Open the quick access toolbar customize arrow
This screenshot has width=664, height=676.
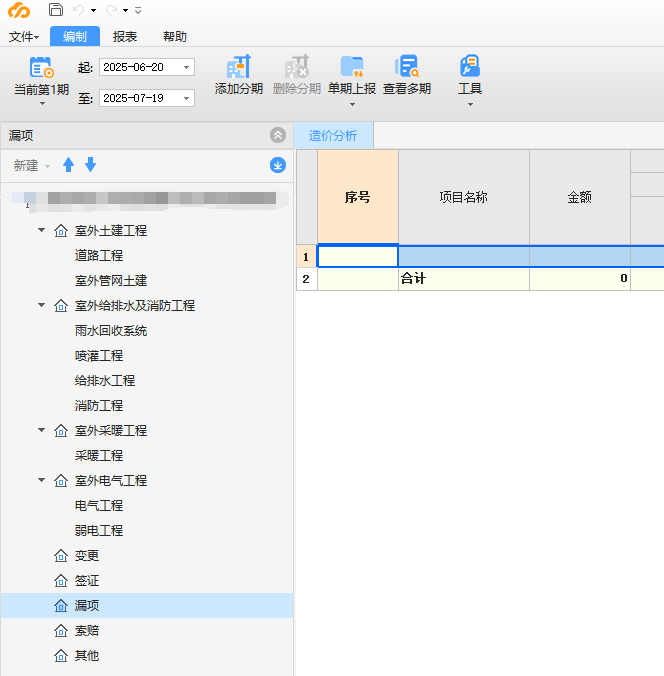pyautogui.click(x=138, y=10)
